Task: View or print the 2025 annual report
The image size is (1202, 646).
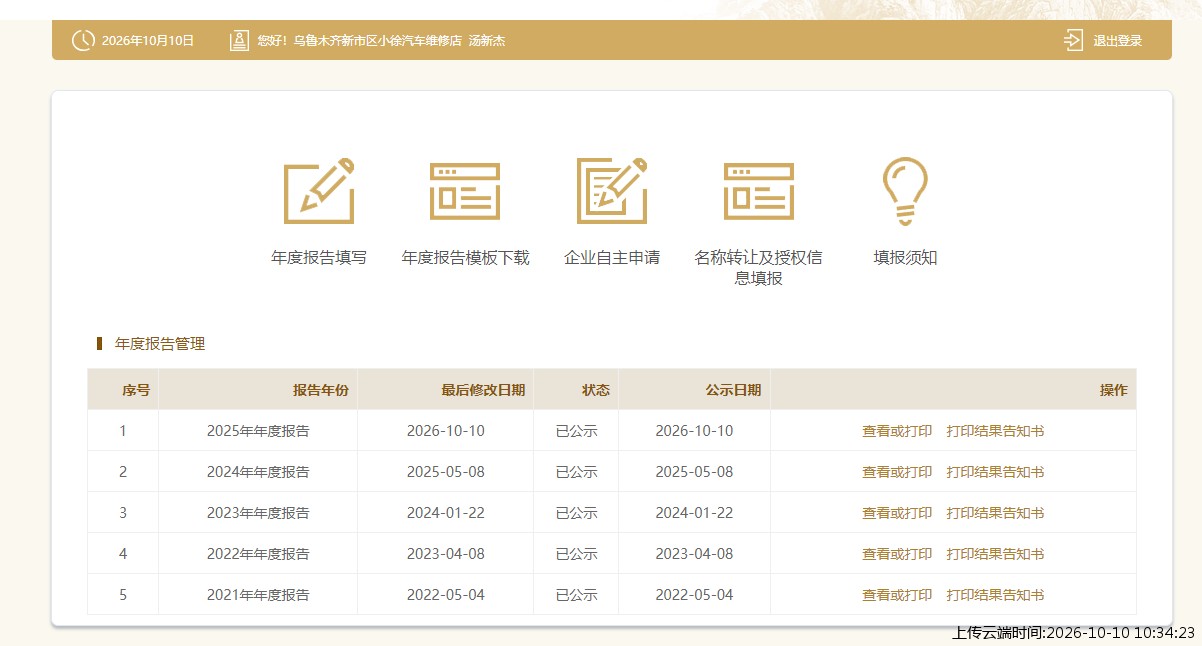Action: pyautogui.click(x=897, y=431)
